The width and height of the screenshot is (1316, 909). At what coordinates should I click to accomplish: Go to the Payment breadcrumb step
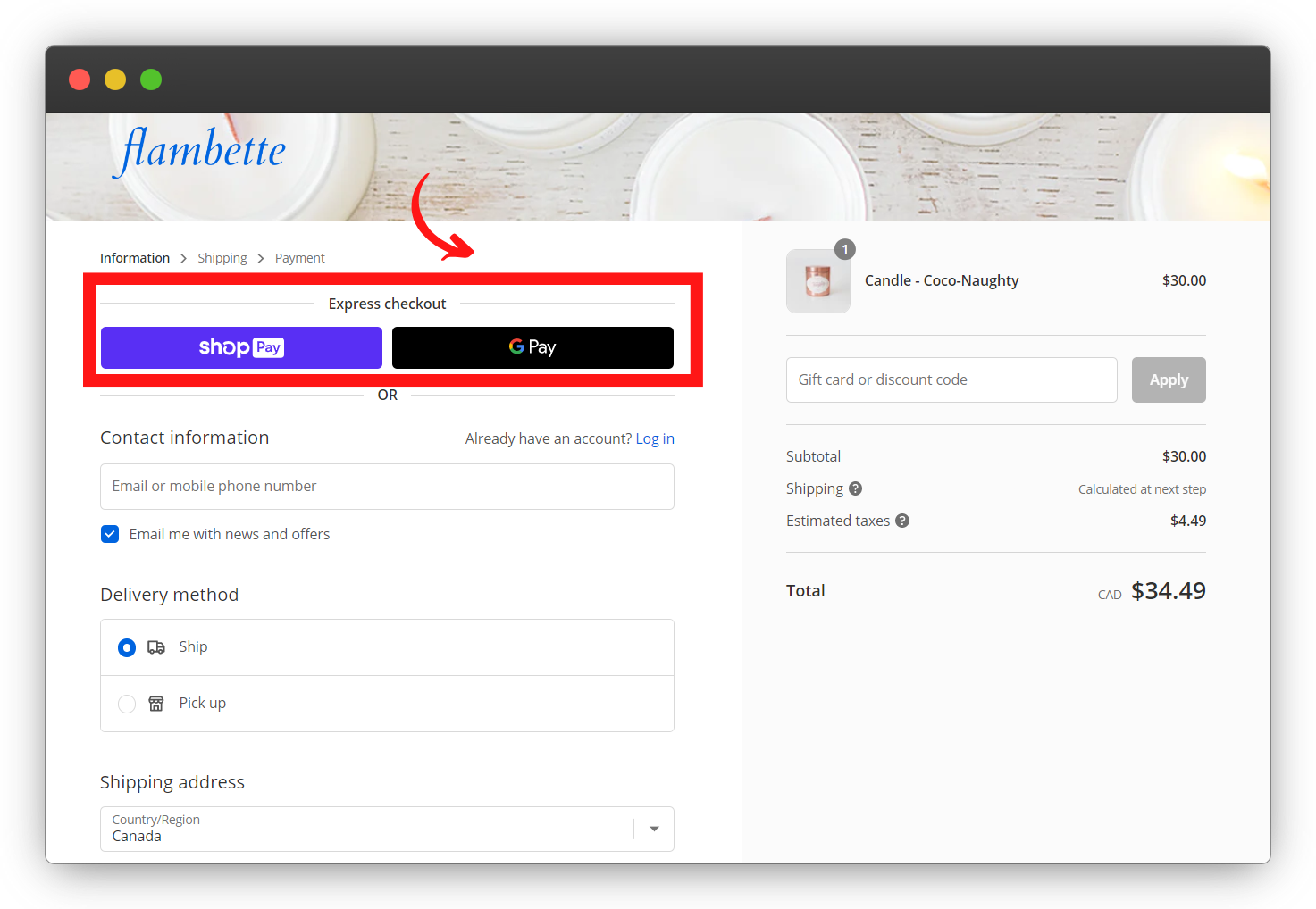coord(300,258)
